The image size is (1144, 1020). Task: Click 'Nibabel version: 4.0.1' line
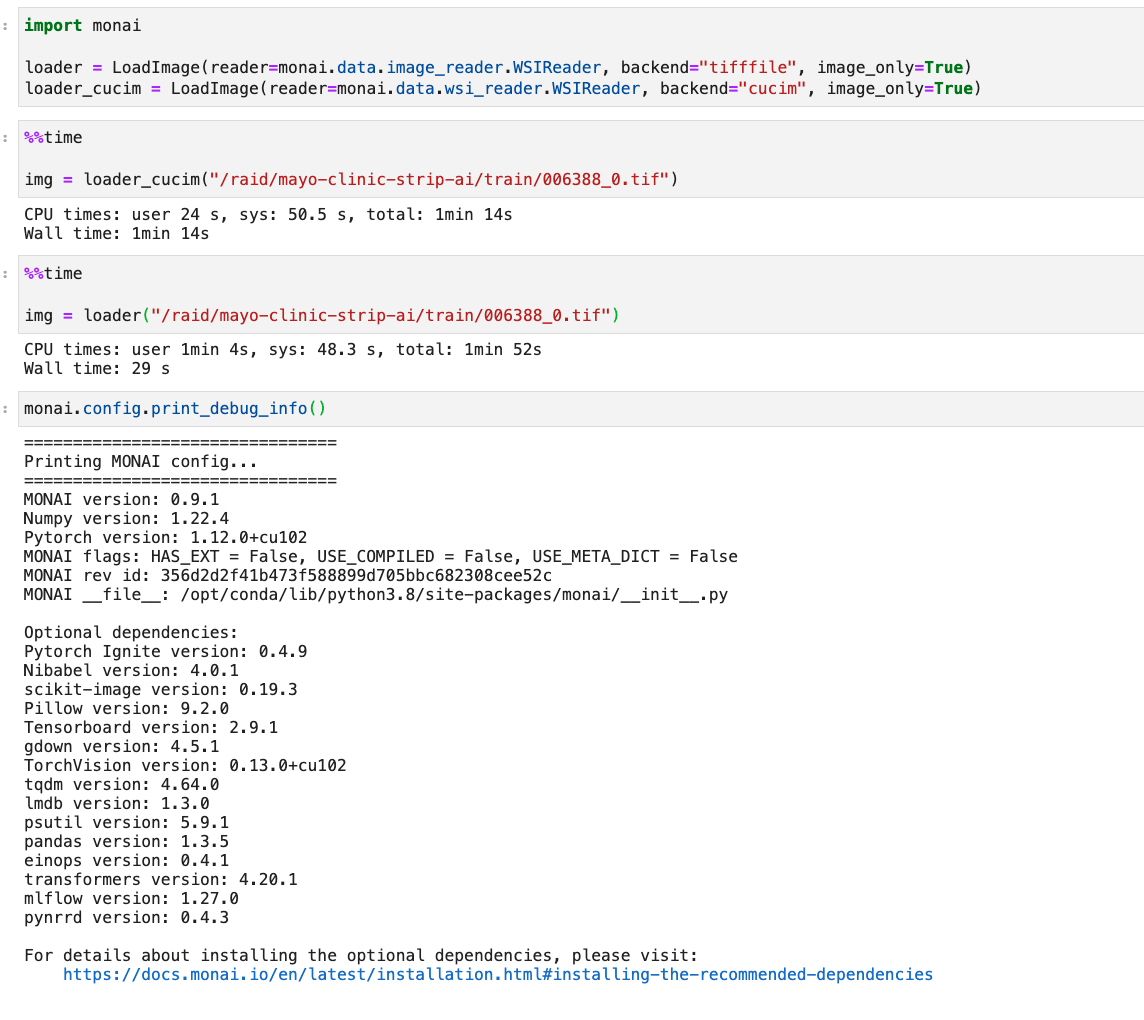(x=131, y=671)
